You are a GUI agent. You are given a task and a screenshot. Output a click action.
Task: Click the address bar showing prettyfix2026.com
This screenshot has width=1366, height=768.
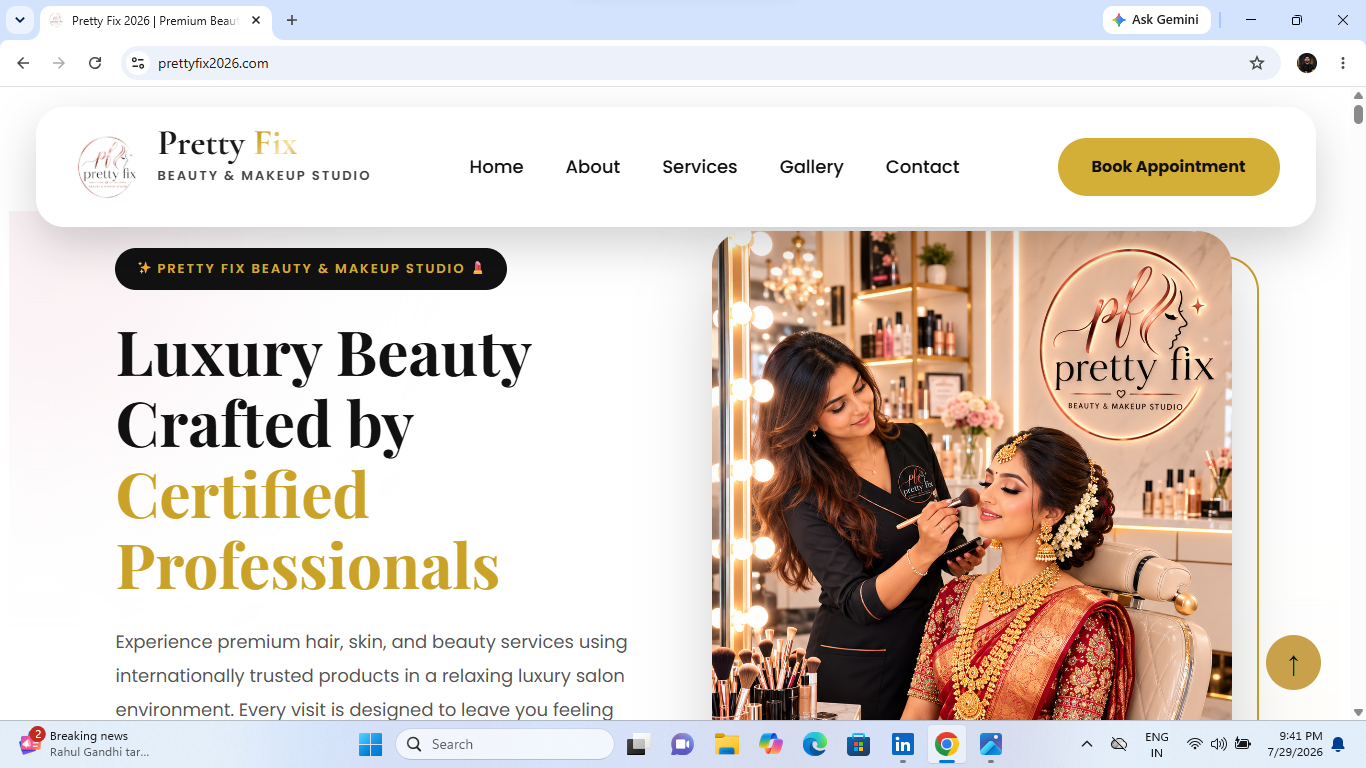coord(700,63)
